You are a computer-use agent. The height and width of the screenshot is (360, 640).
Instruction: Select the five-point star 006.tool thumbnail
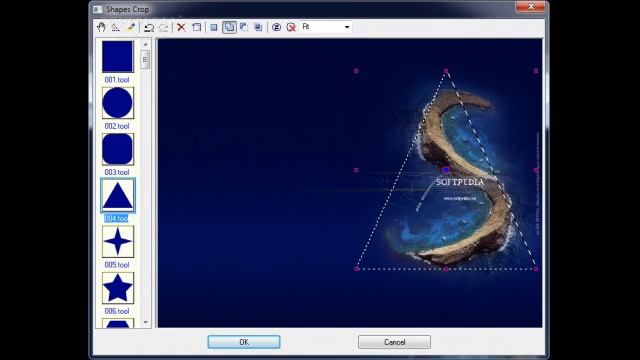pos(118,288)
